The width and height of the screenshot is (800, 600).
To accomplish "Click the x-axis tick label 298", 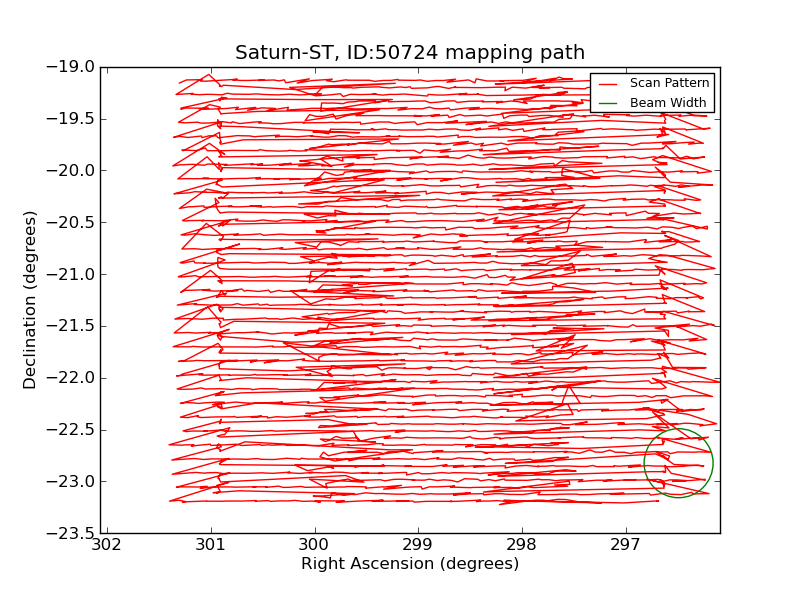I will [x=522, y=545].
